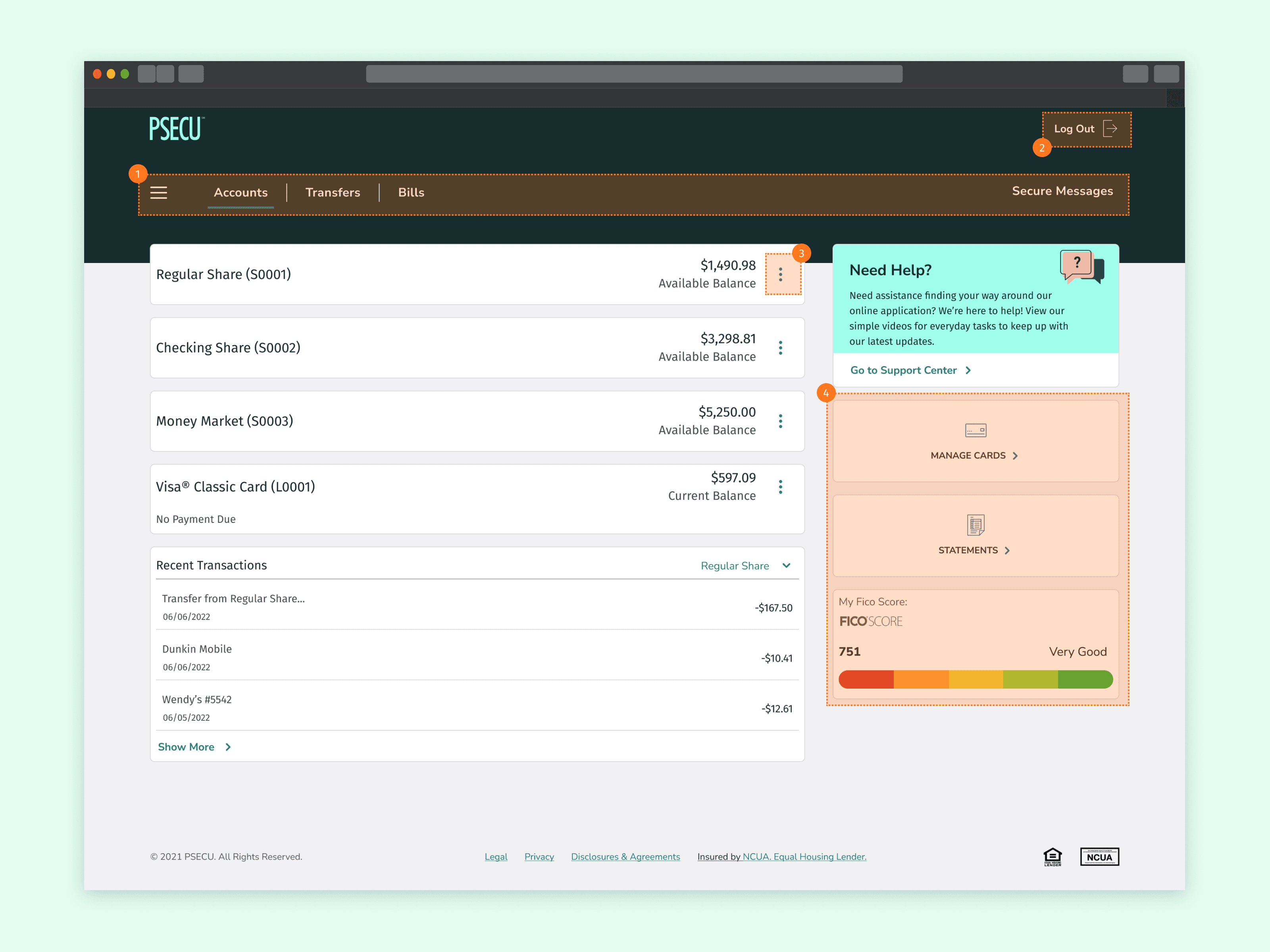Click the FICO Score logo
Image resolution: width=1270 pixels, height=952 pixels.
(871, 622)
